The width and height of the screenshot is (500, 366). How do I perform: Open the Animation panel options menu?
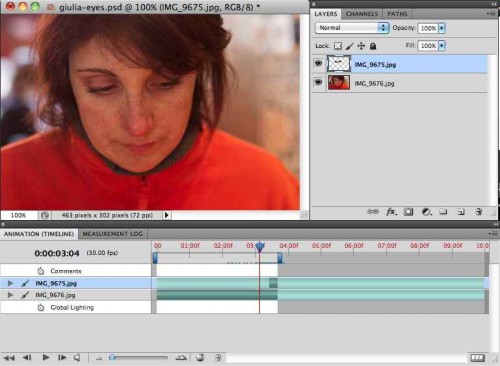(x=493, y=234)
